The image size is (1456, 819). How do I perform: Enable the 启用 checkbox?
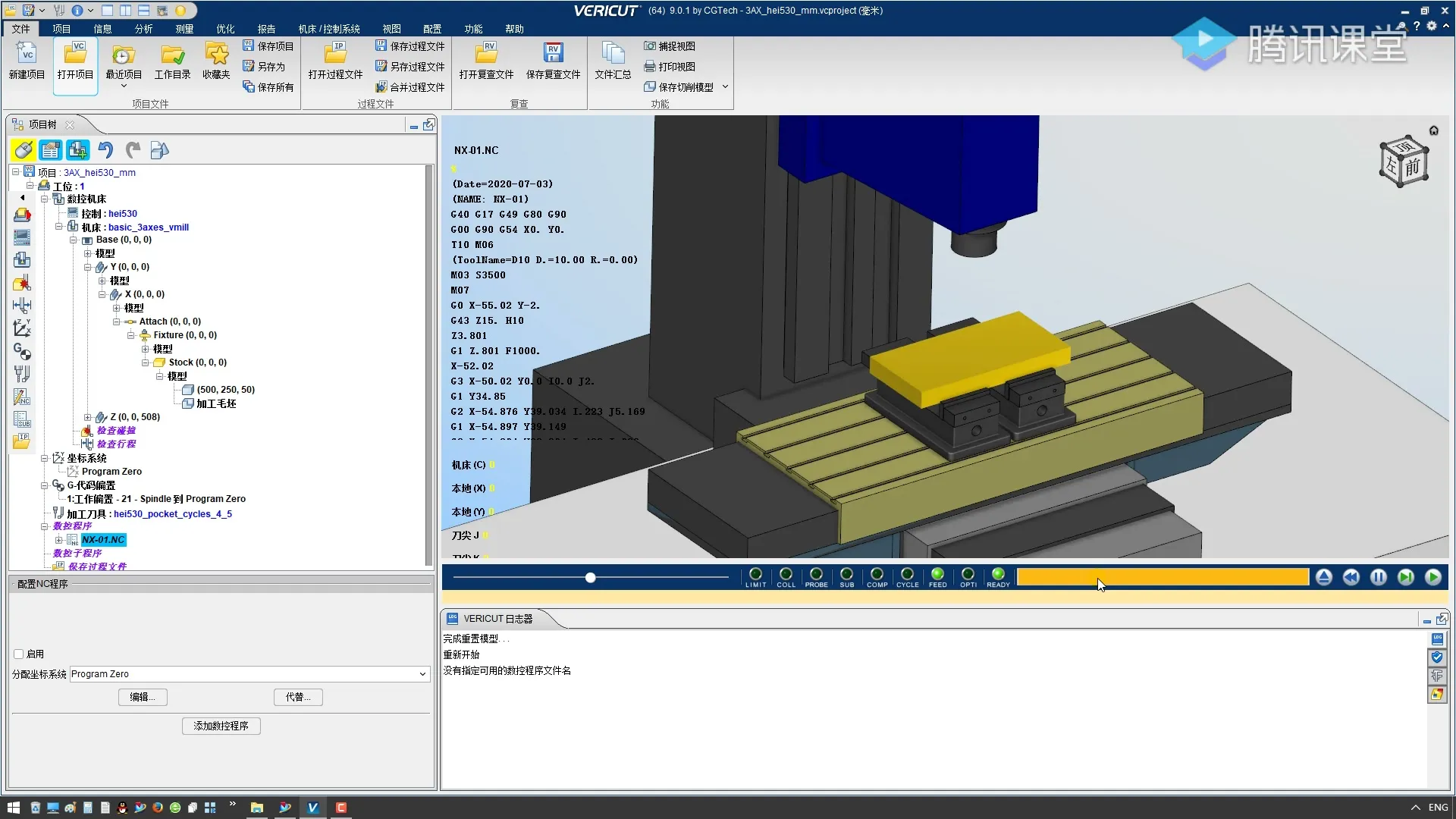coord(19,654)
